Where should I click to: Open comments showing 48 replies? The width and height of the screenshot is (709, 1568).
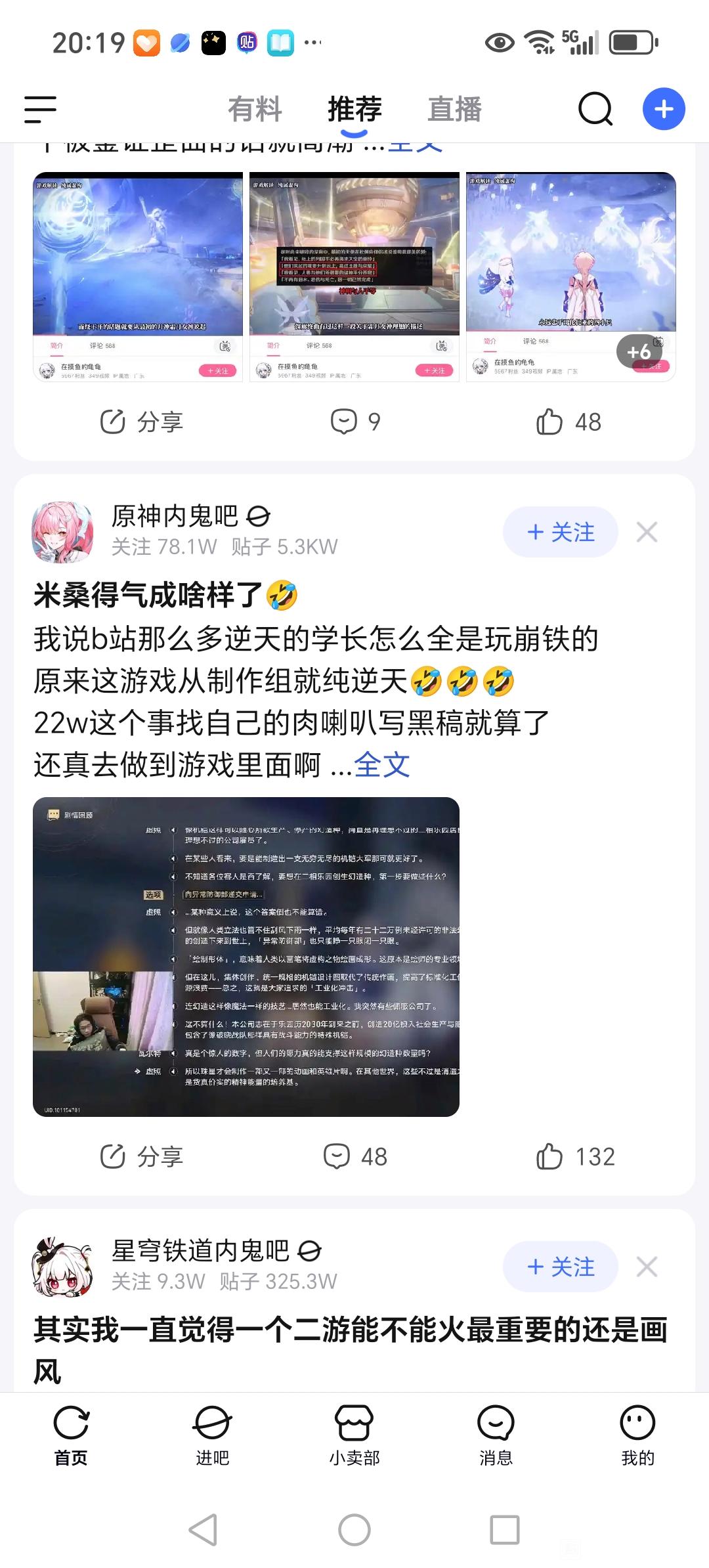355,1156
